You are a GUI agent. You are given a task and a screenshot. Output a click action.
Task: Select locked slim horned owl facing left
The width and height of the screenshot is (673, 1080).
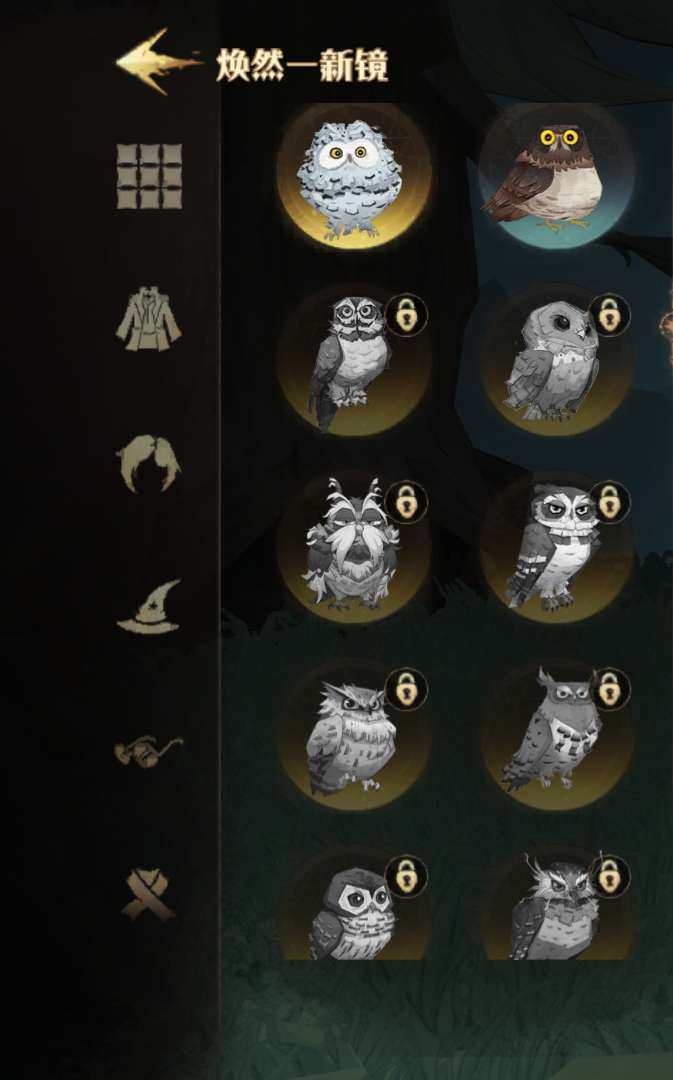click(557, 734)
